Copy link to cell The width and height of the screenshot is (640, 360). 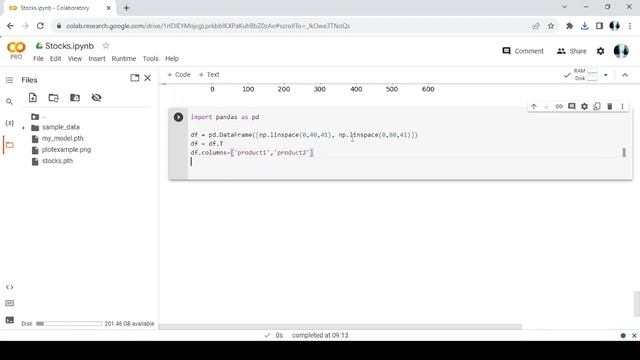tap(559, 107)
